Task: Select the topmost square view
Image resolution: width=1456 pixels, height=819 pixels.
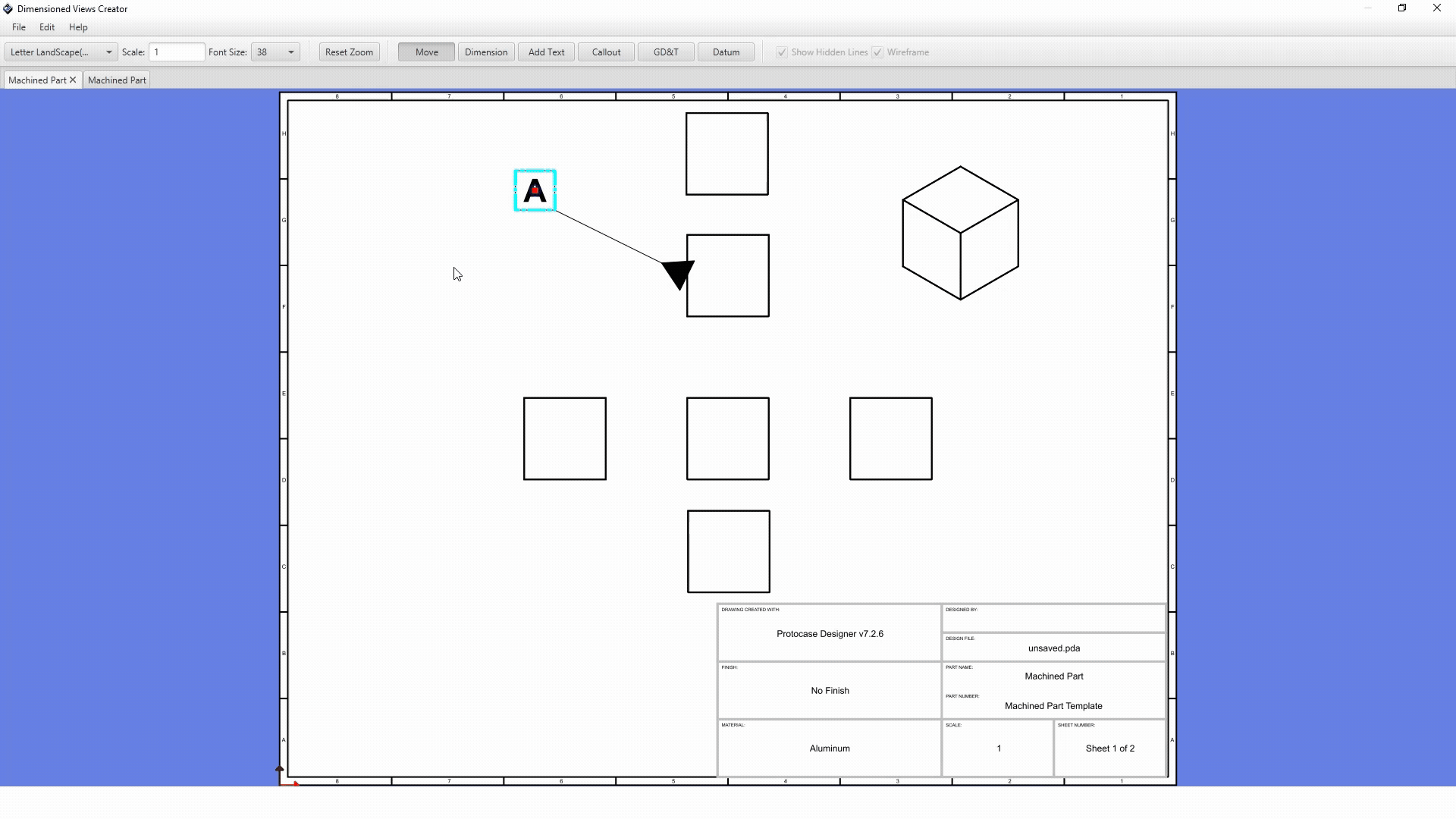Action: [x=726, y=154]
